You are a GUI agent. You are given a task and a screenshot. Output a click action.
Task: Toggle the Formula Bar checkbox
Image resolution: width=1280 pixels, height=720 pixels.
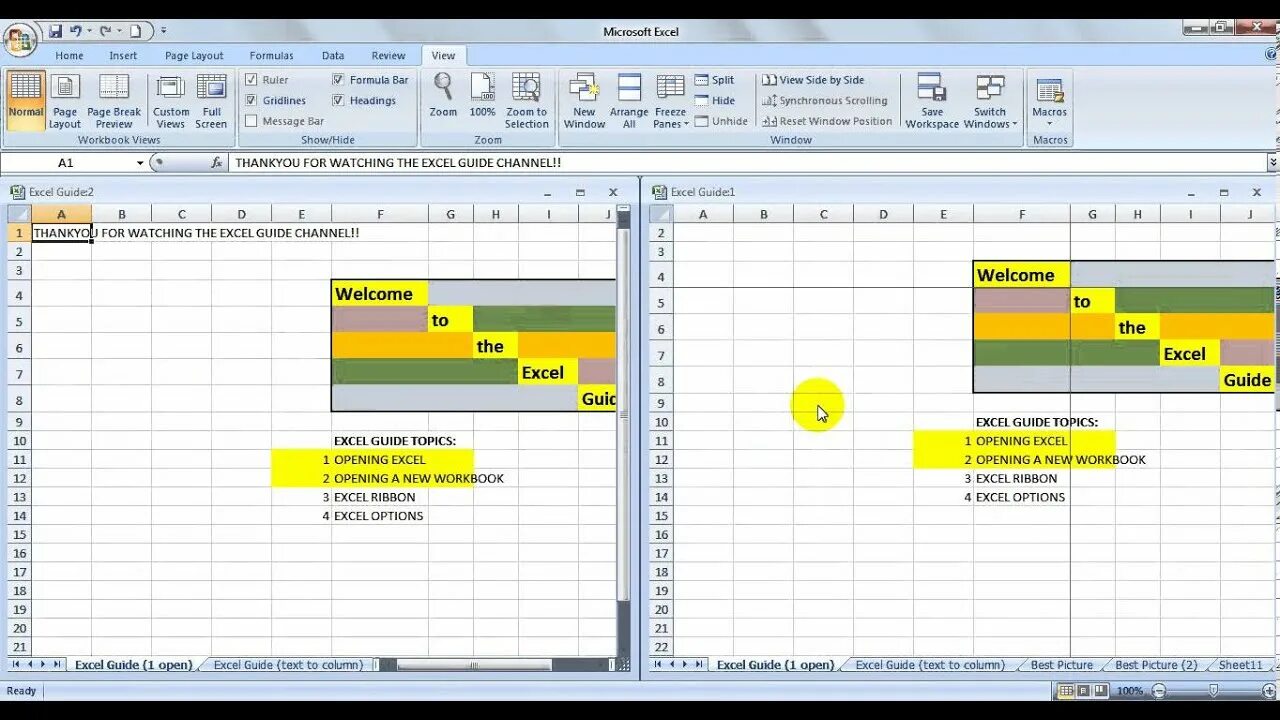[x=339, y=80]
